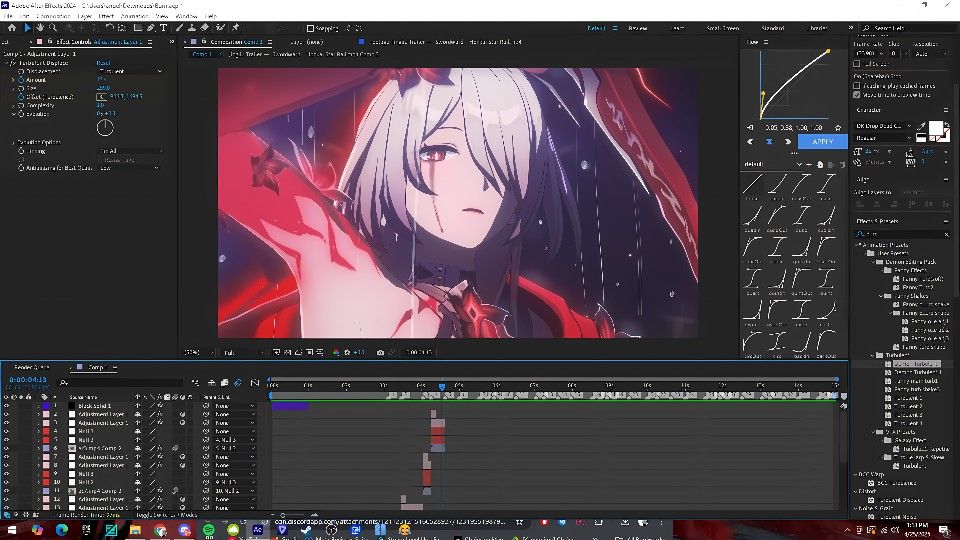The width and height of the screenshot is (960, 540).
Task: Click the Windows Start button
Action: point(12,530)
